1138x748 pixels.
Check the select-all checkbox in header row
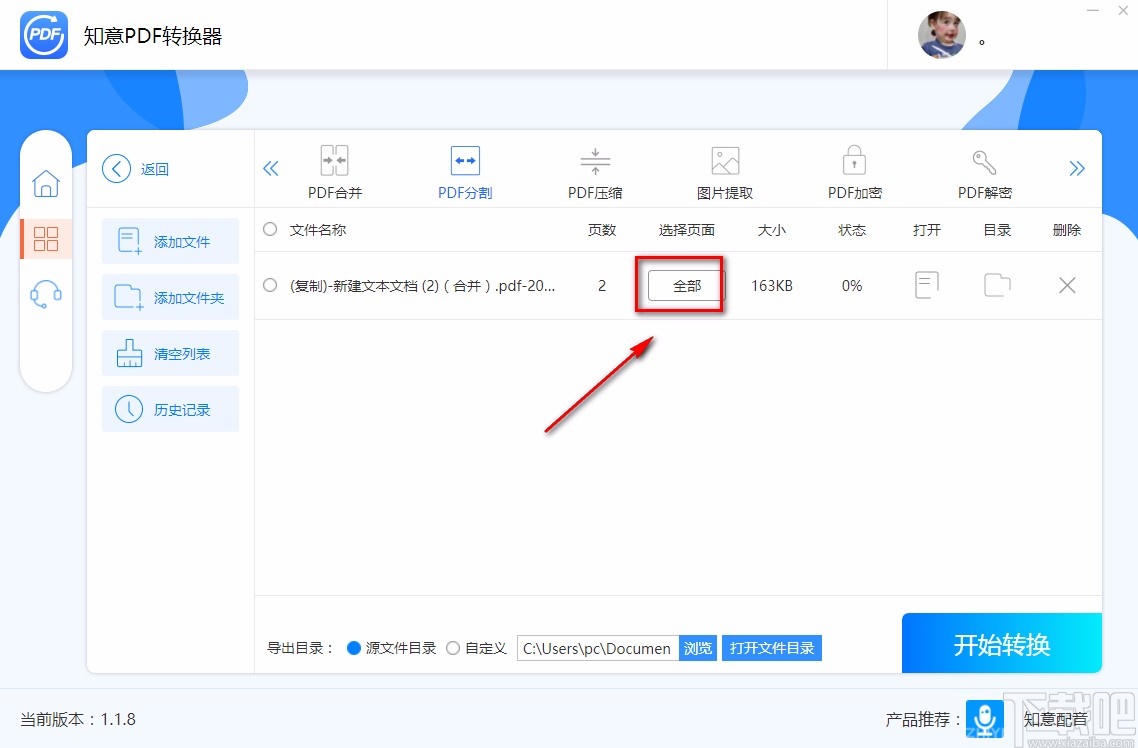pyautogui.click(x=270, y=229)
